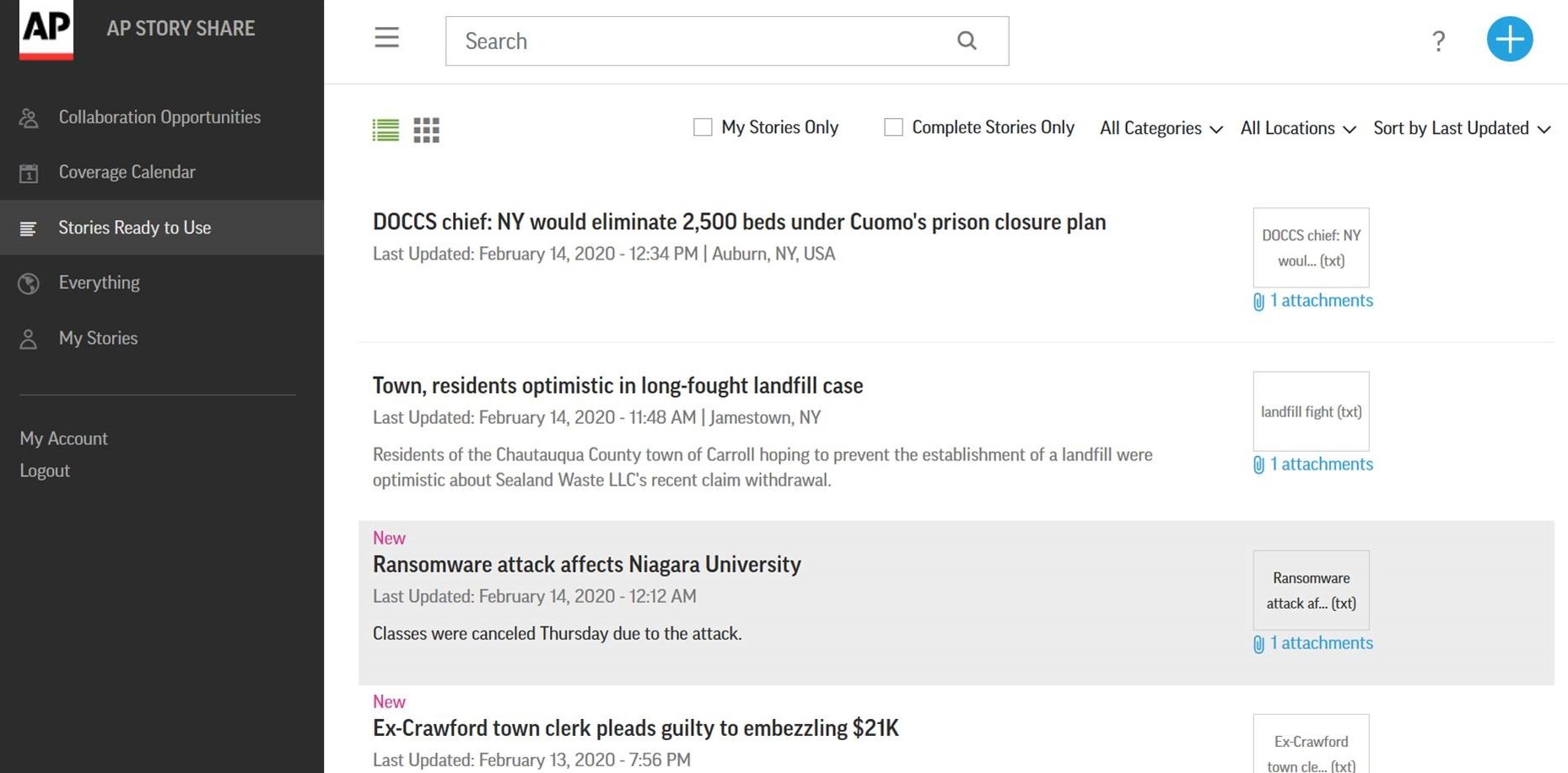
Task: Open the Ransomware attack Niagara University story
Action: [x=586, y=564]
